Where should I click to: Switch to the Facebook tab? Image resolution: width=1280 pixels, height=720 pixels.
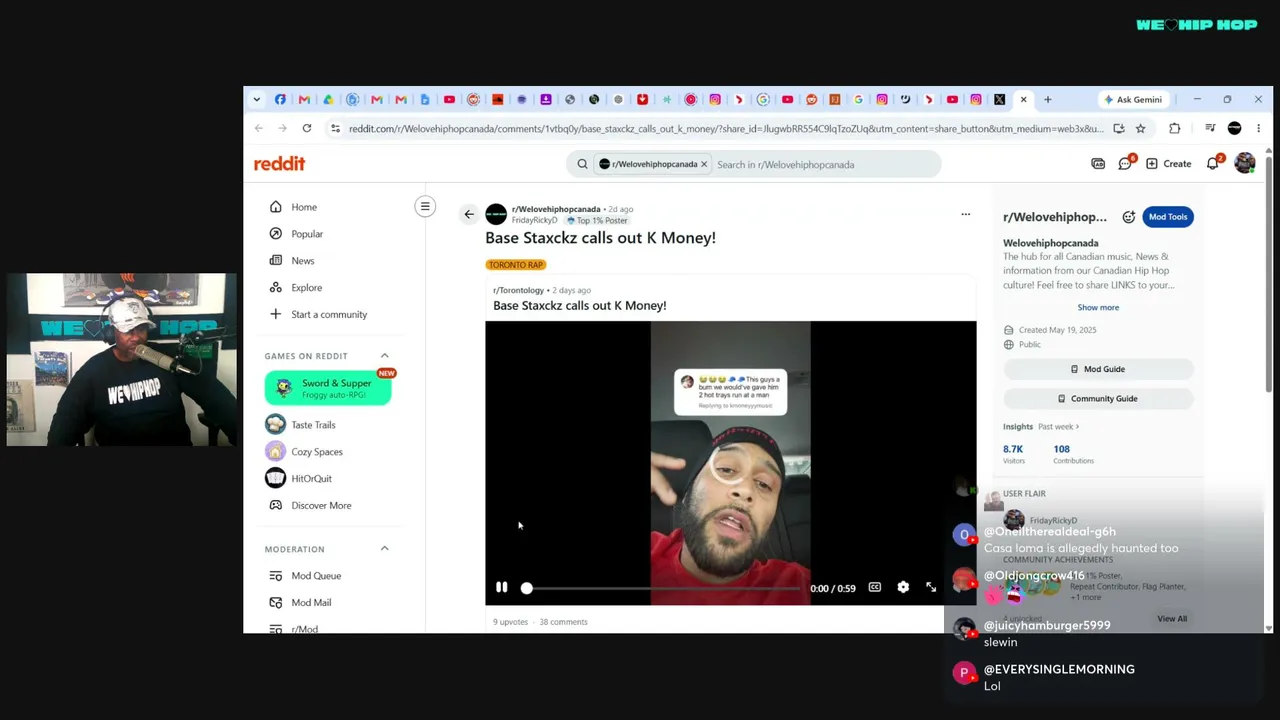(280, 100)
